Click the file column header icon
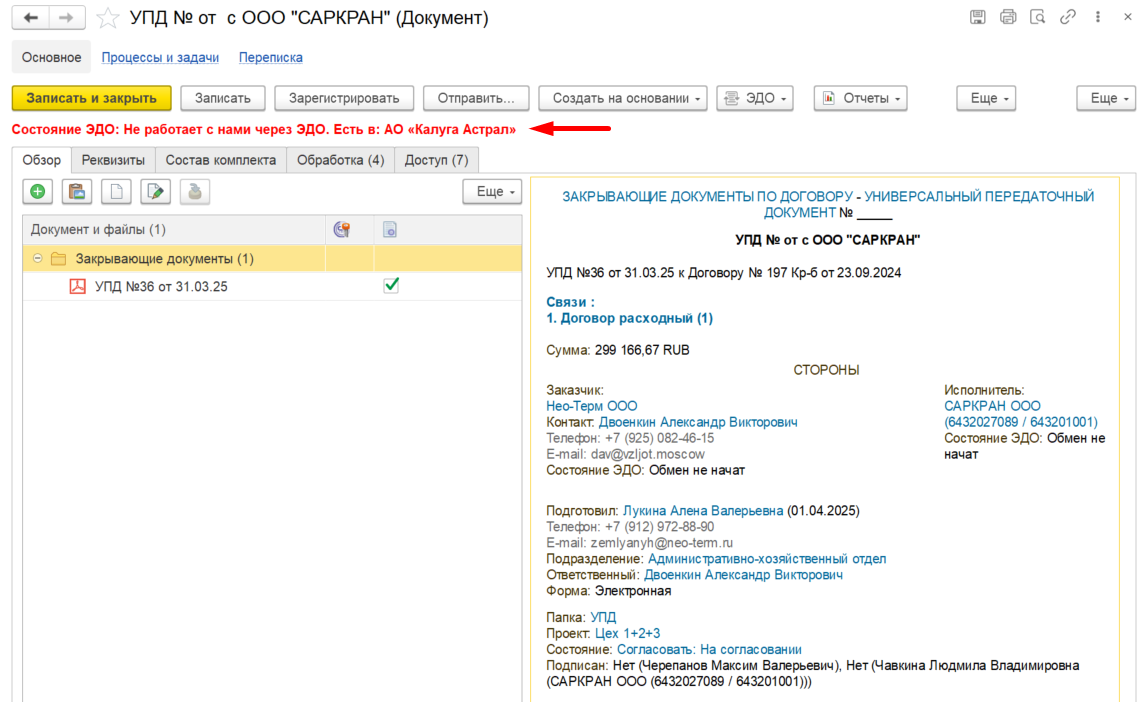The image size is (1140, 702). [390, 230]
